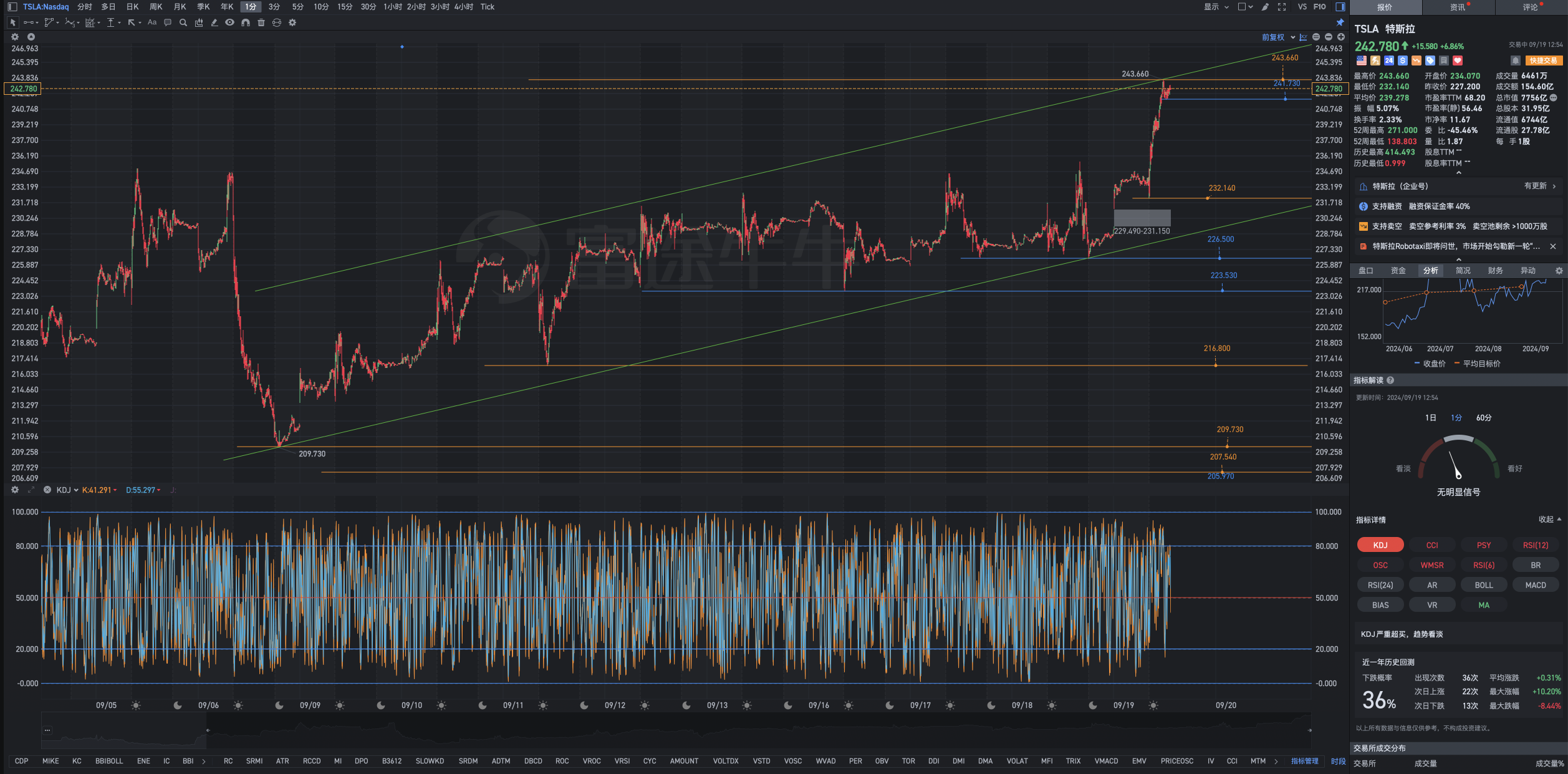Open the 评论 comments tab
This screenshot has height=774, width=1568.
tap(1531, 7)
